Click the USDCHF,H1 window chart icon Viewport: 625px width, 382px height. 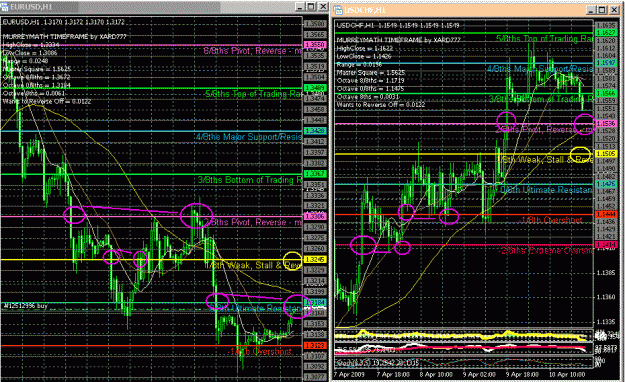pos(338,10)
